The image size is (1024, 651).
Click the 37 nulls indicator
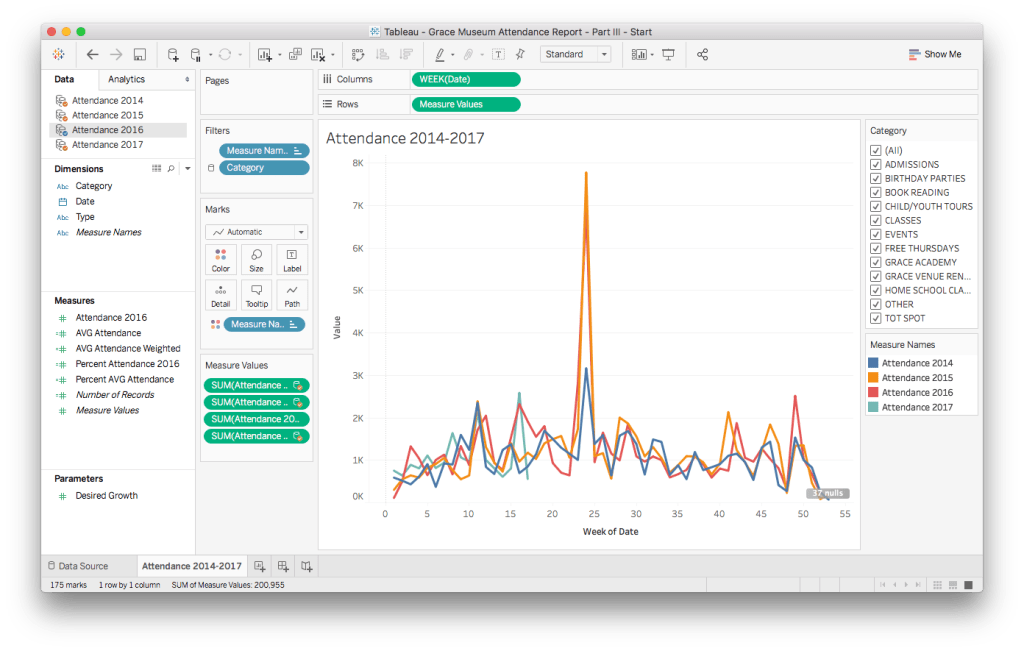point(827,494)
